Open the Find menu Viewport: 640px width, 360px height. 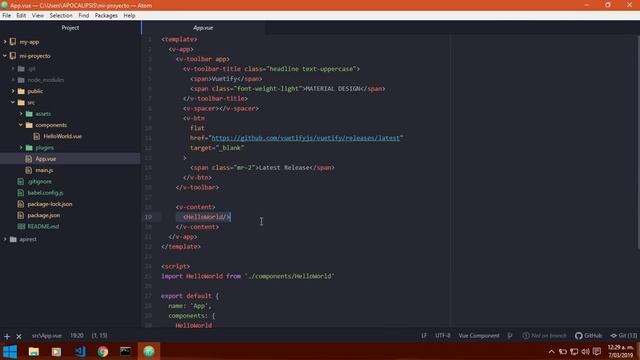click(x=84, y=16)
